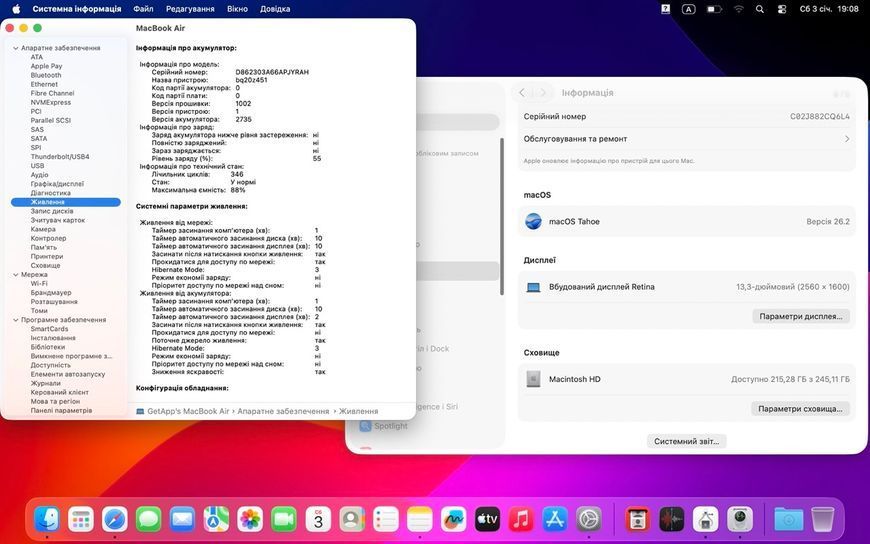Open Apple menu
Screen dimensions: 870x544
16,9
